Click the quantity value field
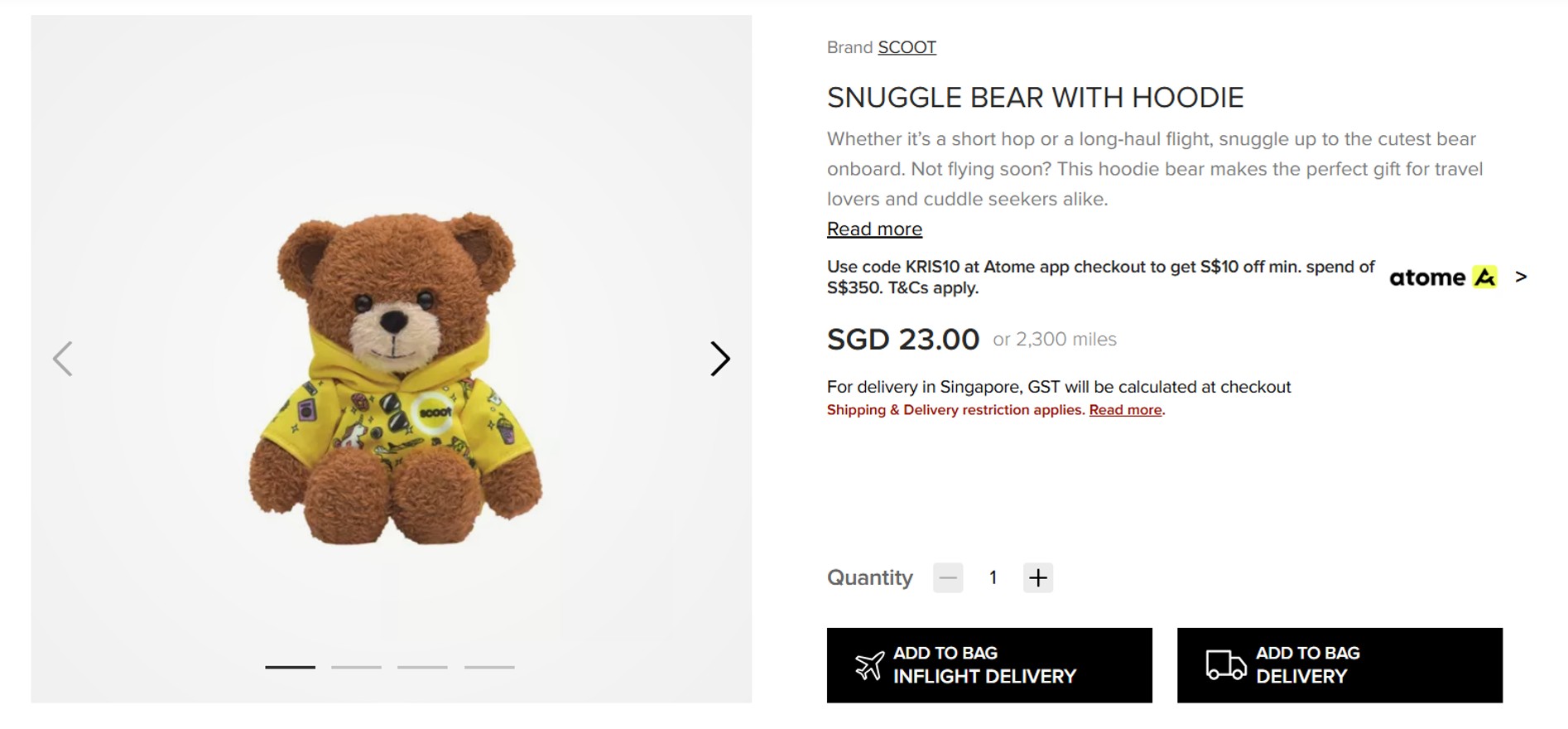Image resolution: width=1568 pixels, height=729 pixels. [993, 577]
